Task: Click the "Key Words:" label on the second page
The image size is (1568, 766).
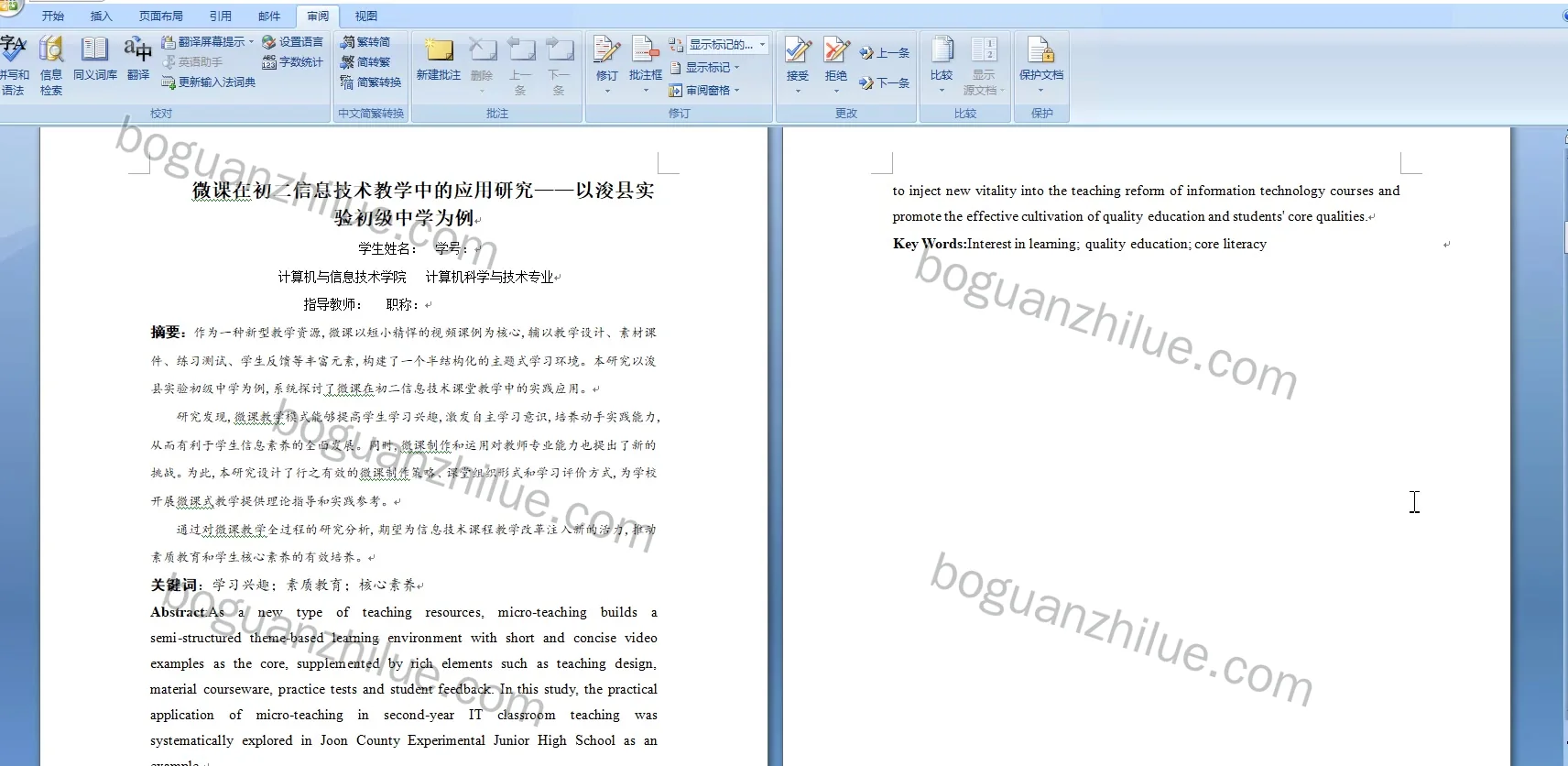Action: click(x=930, y=244)
